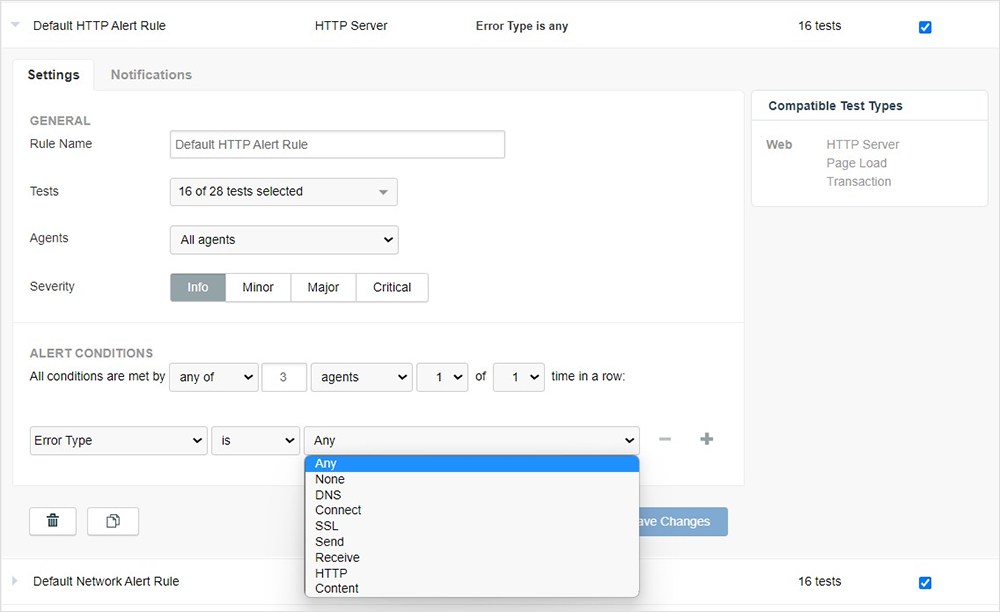Uncheck the Default HTTP Alert Rule checkbox
Screen dimensions: 1000x612
[x=925, y=27]
